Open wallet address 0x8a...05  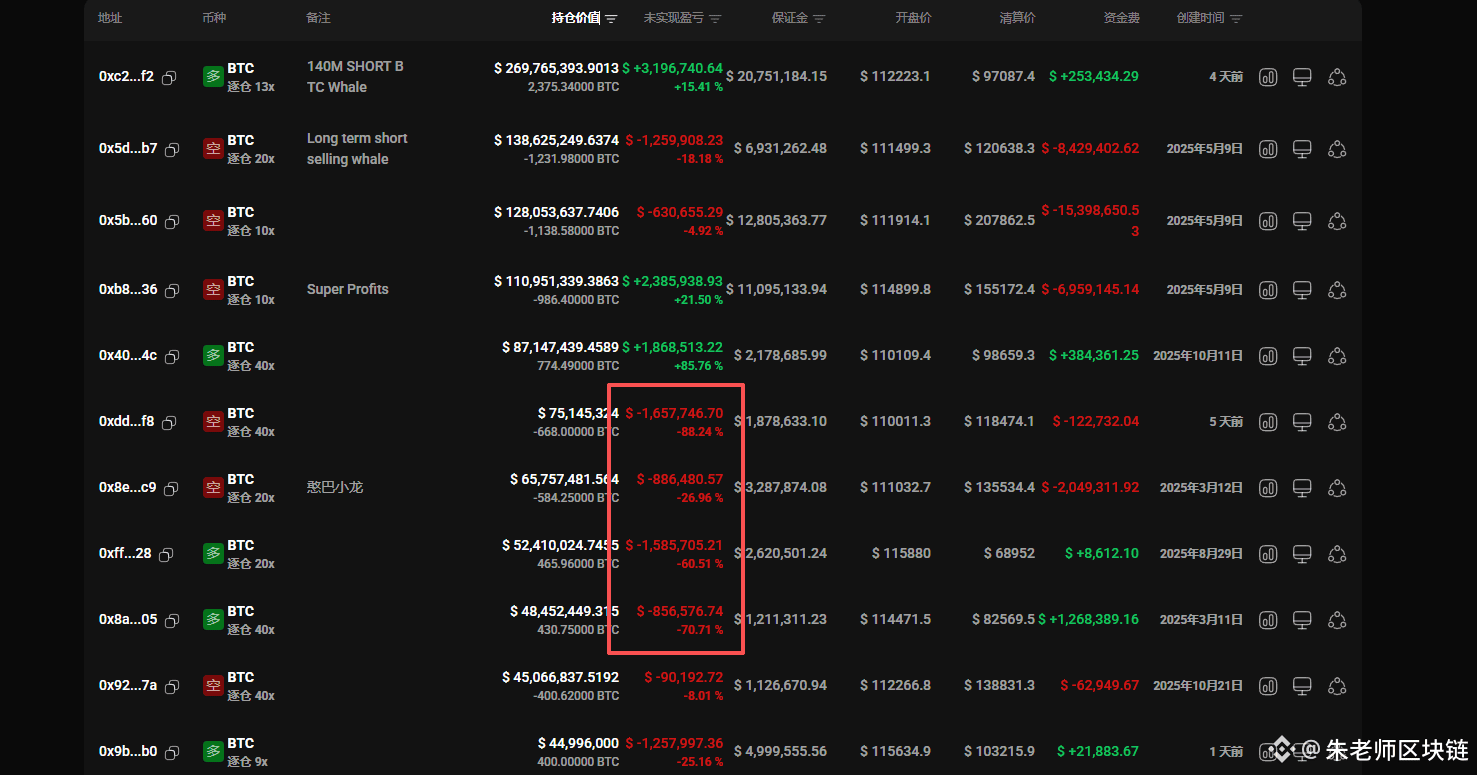coord(128,620)
